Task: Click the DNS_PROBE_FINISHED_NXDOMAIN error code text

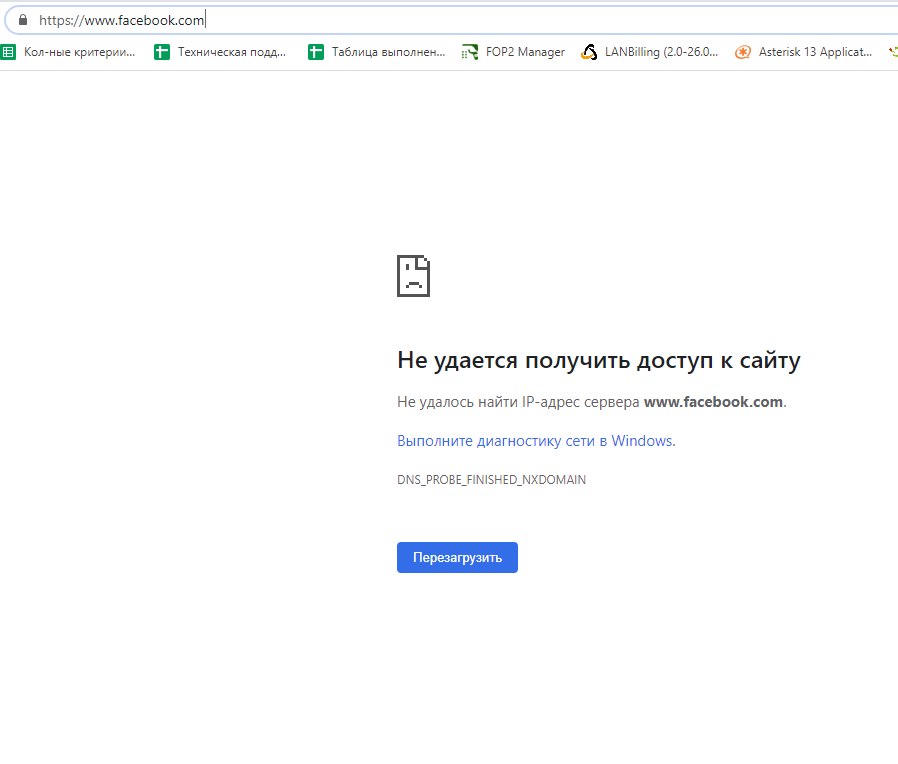Action: click(491, 480)
